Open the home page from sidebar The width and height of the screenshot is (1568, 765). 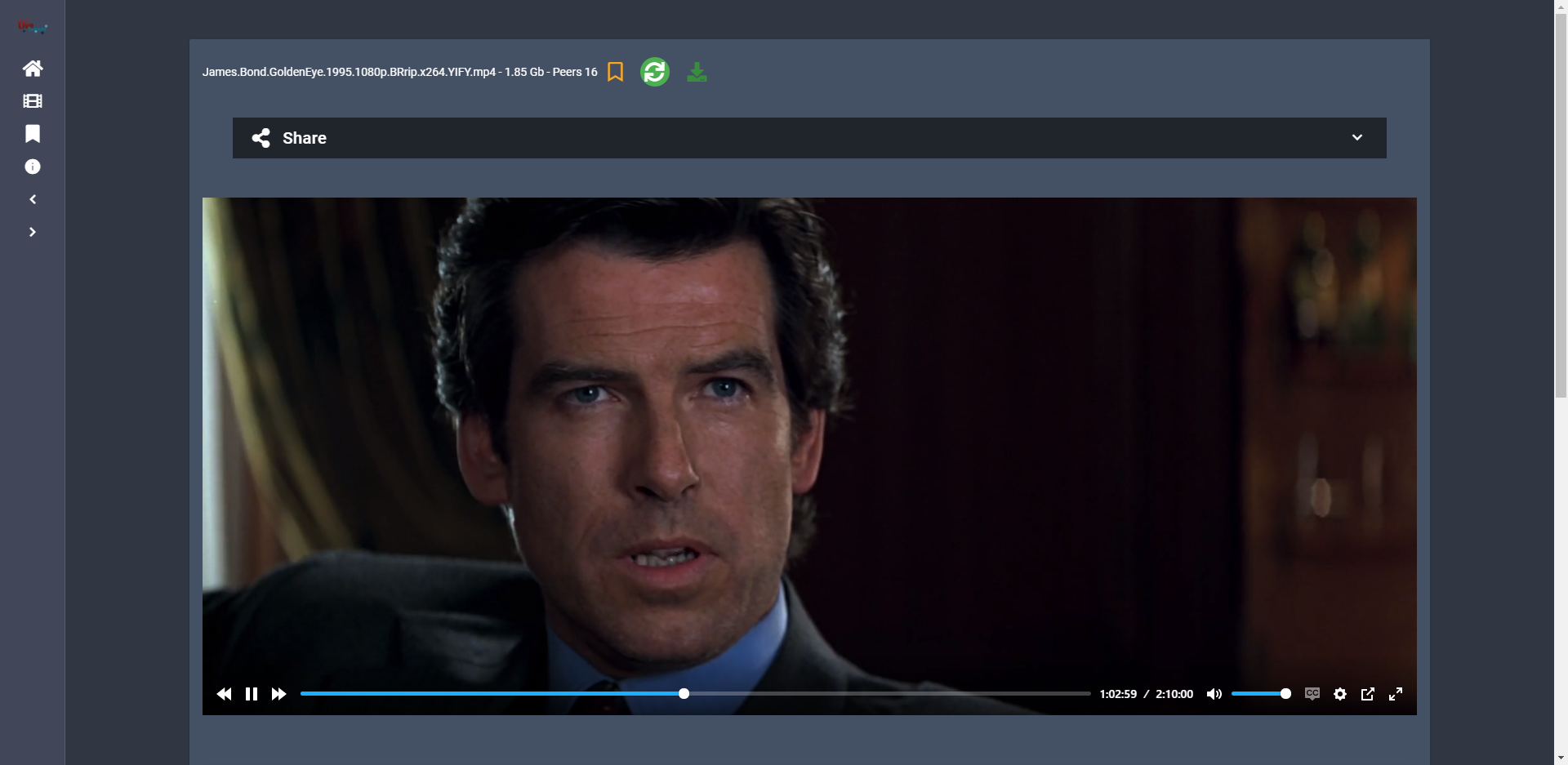click(33, 69)
